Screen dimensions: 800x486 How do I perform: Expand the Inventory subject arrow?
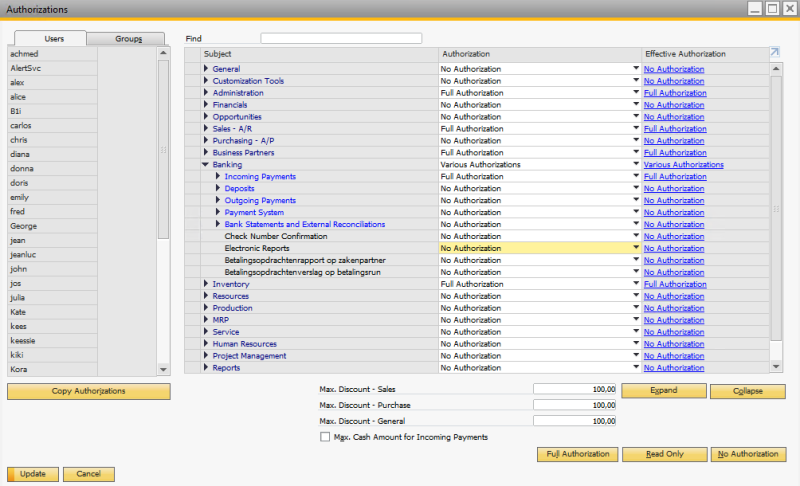pos(207,285)
